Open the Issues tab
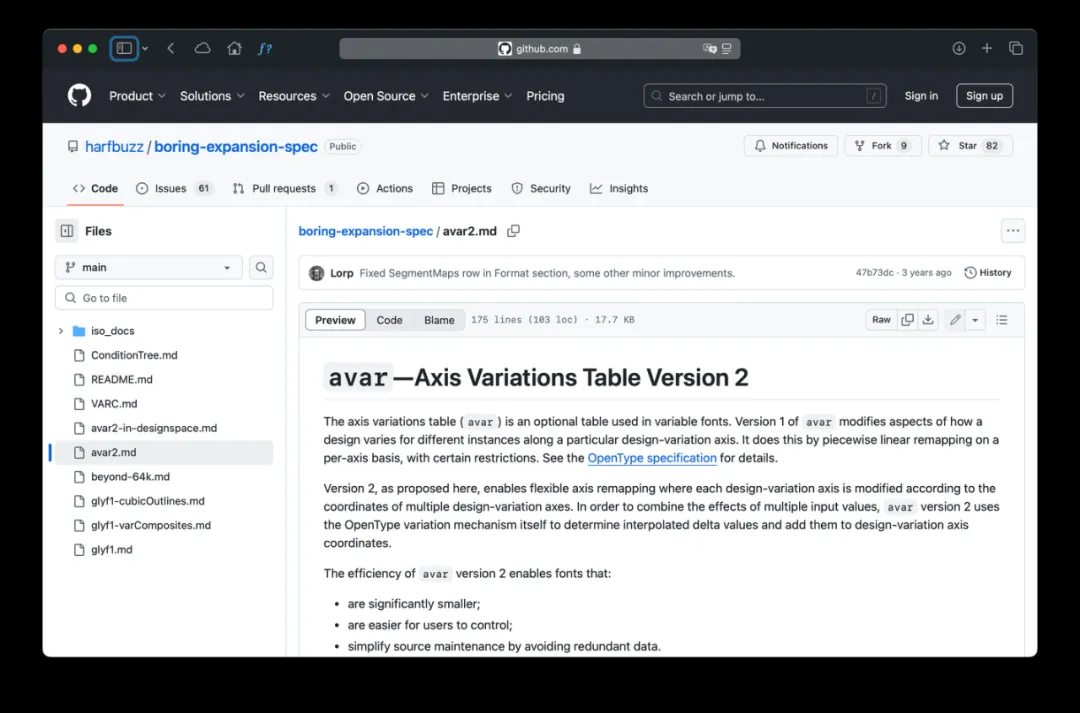 (174, 188)
